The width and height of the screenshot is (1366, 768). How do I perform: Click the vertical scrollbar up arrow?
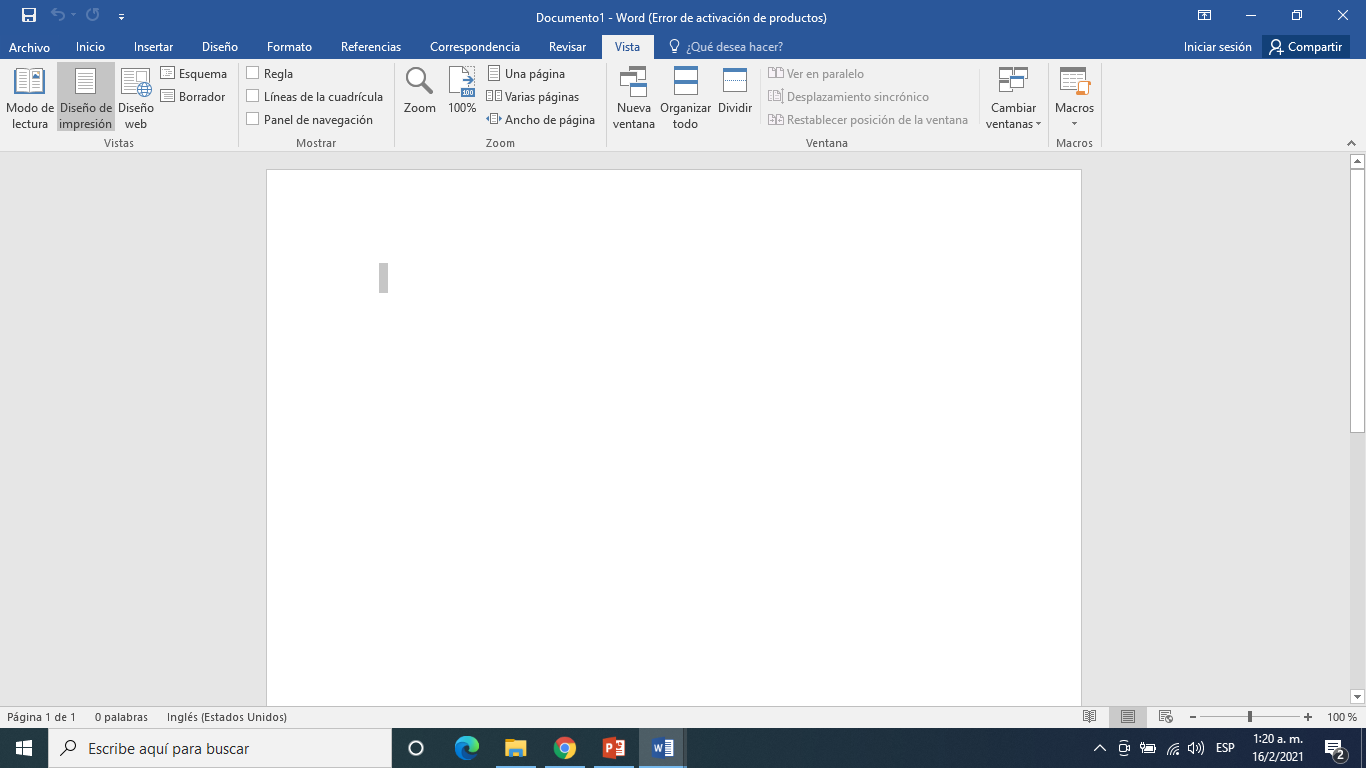(x=1357, y=161)
